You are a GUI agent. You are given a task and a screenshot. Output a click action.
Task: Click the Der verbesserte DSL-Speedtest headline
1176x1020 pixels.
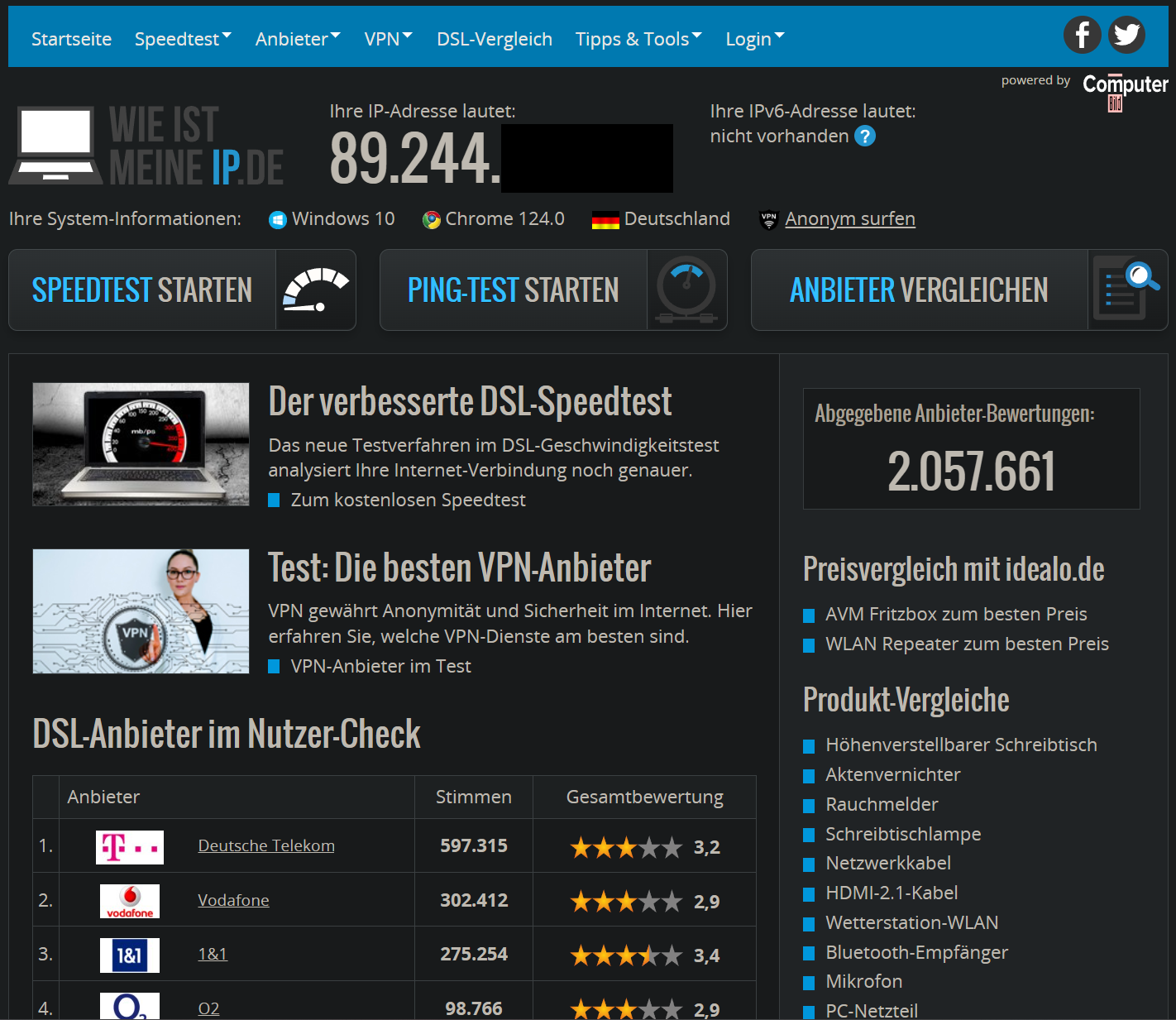coord(470,402)
